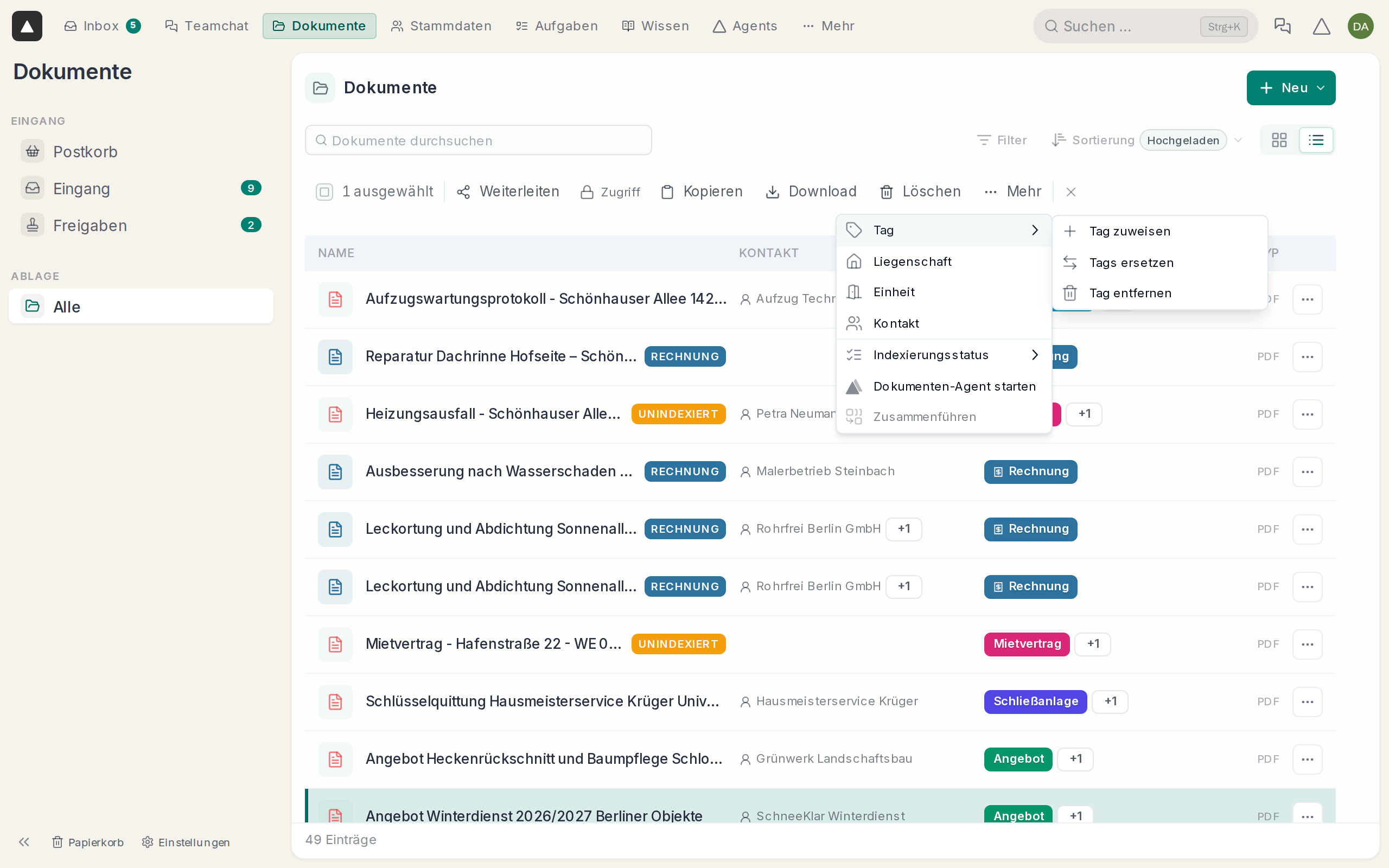Viewport: 1389px width, 868px height.
Task: Open the Papierkorb
Action: pyautogui.click(x=88, y=842)
